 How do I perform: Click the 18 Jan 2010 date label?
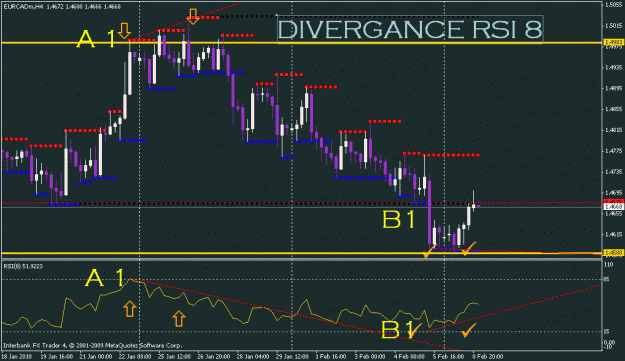click(16, 356)
